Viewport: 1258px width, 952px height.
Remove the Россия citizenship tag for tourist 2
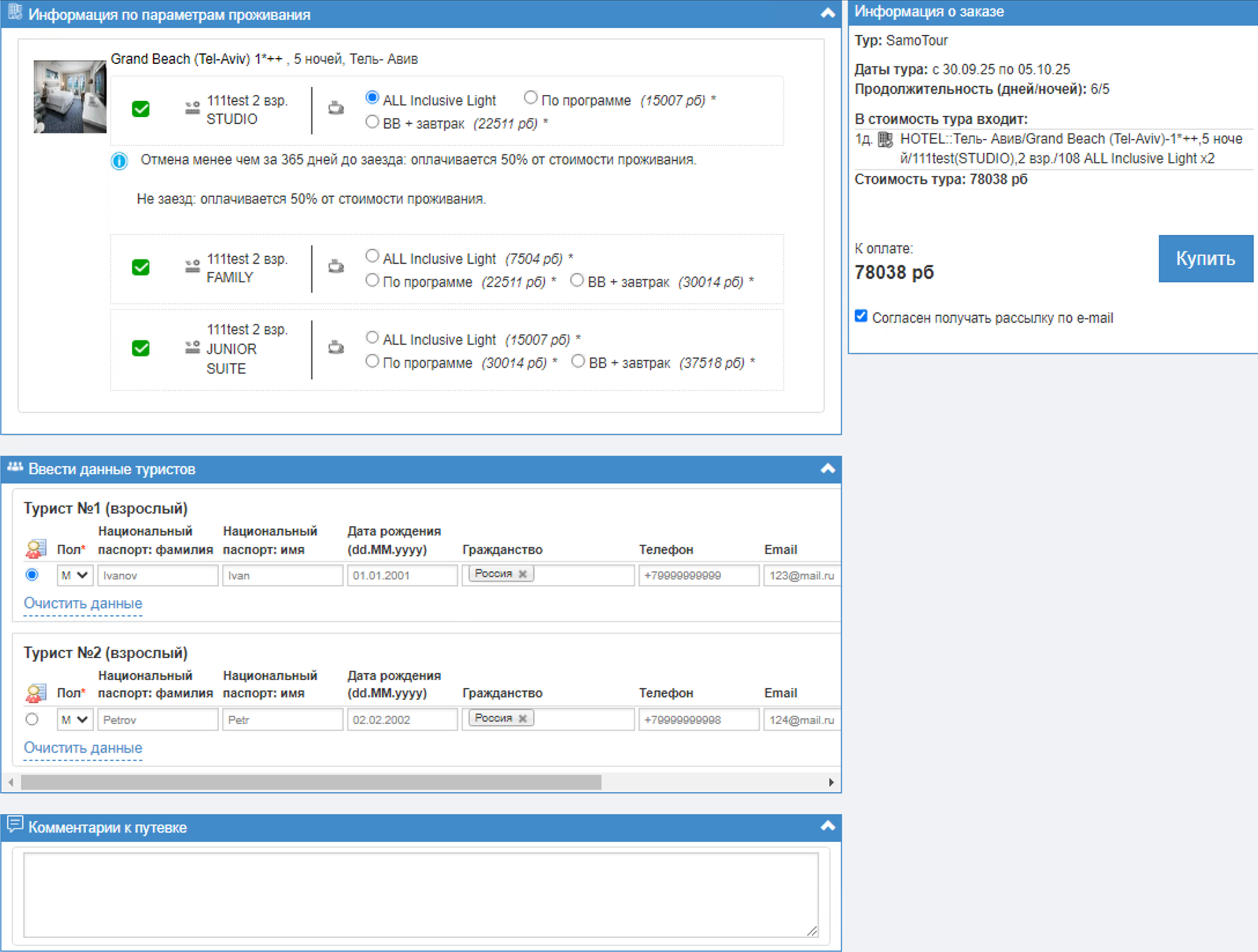pos(523,718)
